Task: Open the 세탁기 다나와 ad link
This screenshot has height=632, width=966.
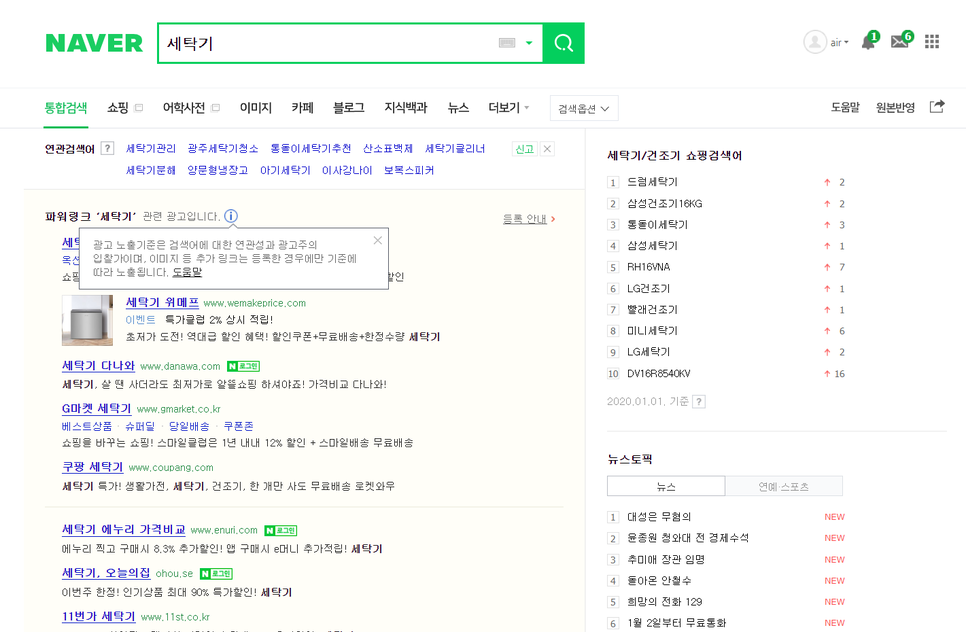Action: 98,365
